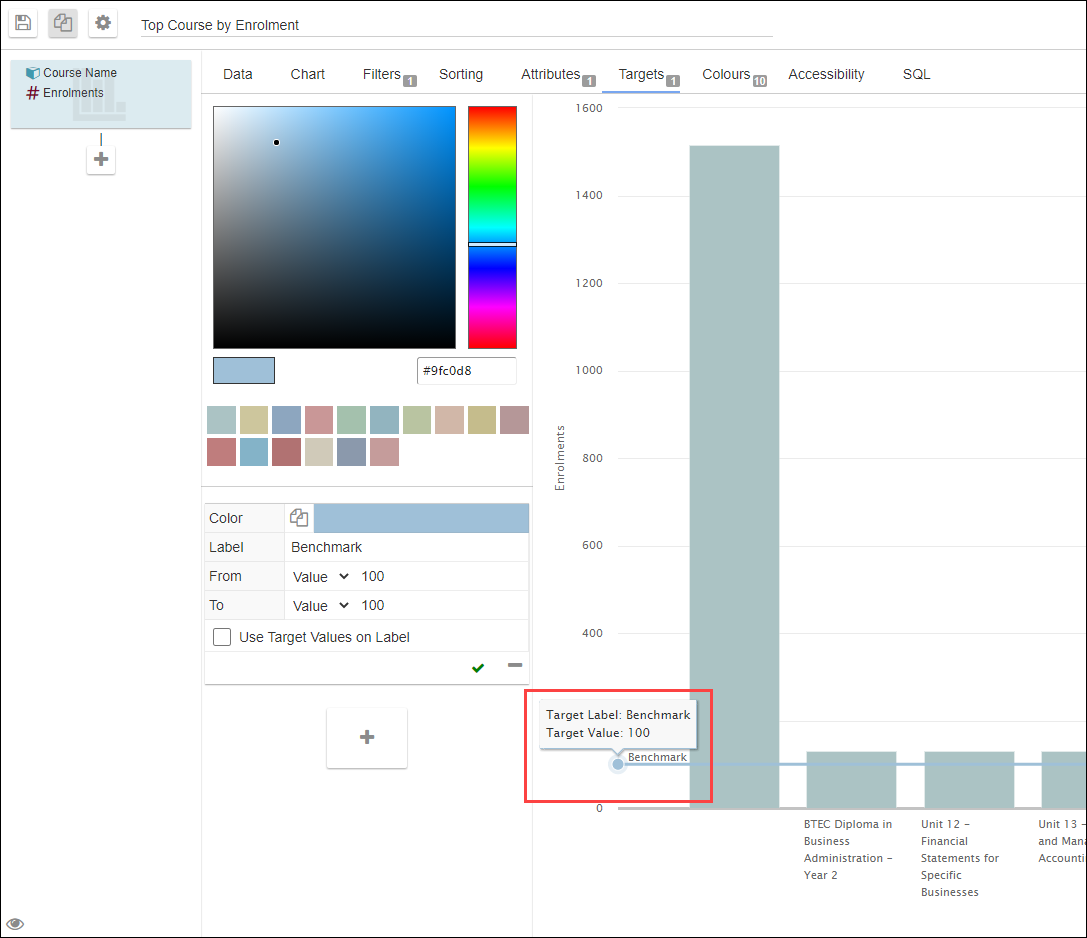Open the Accessibility tab

click(826, 74)
